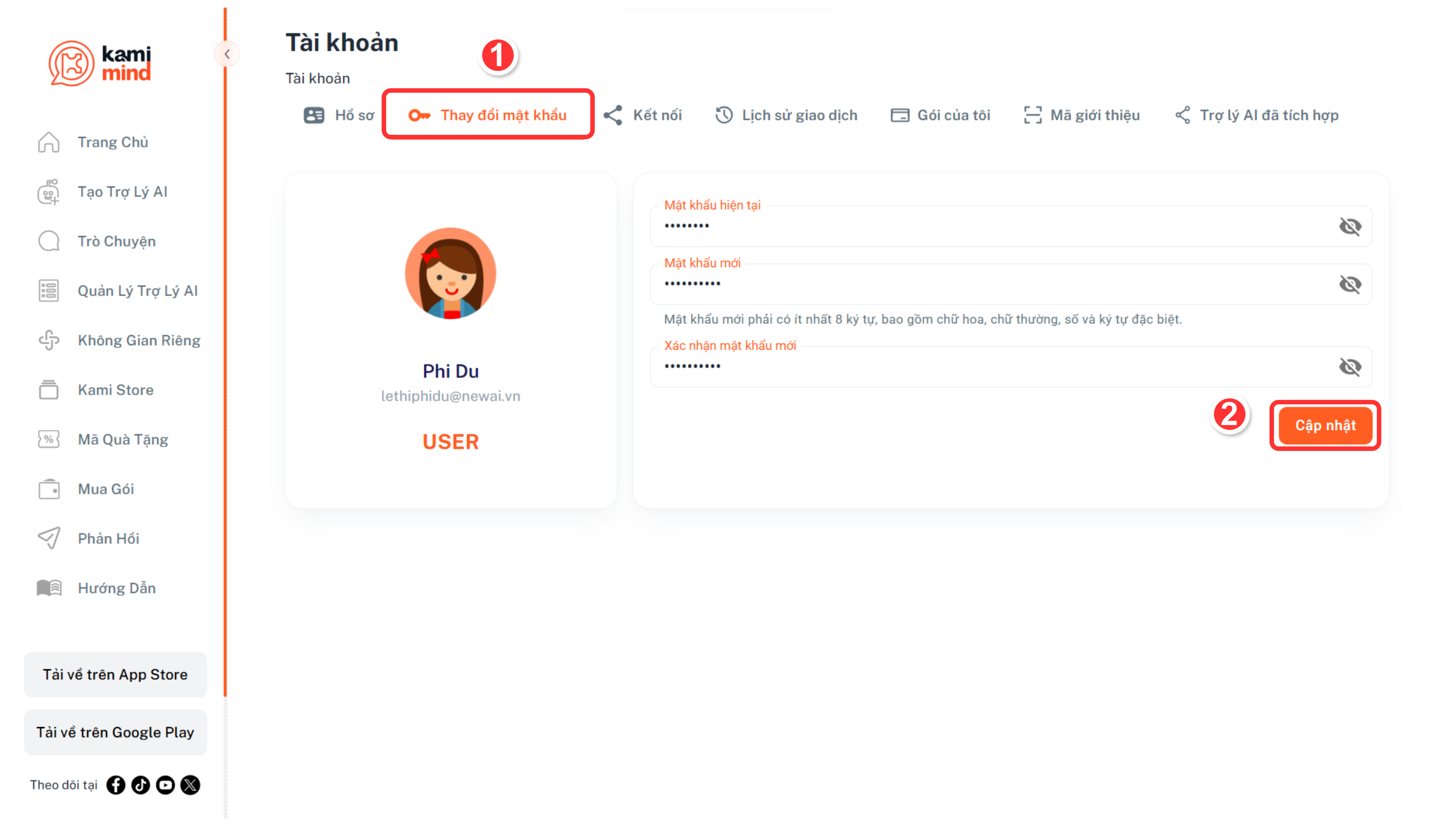Open Mã Quà Tặng coupon icon
This screenshot has height=826, width=1456.
click(49, 439)
